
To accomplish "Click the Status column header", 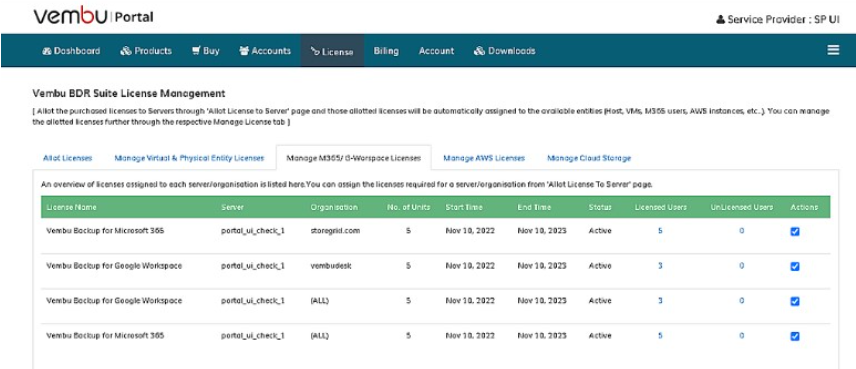I will pyautogui.click(x=600, y=207).
